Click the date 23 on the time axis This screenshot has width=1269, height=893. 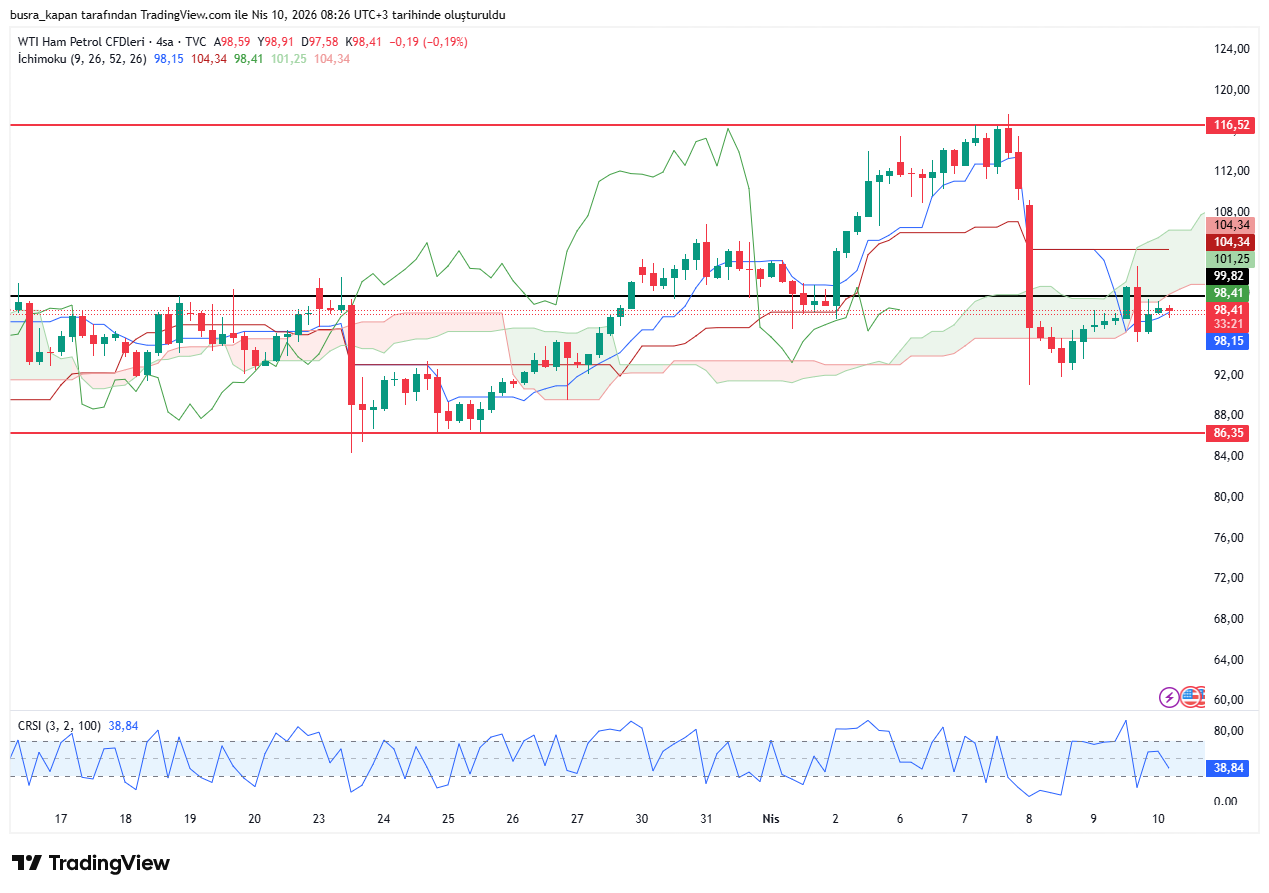click(319, 818)
